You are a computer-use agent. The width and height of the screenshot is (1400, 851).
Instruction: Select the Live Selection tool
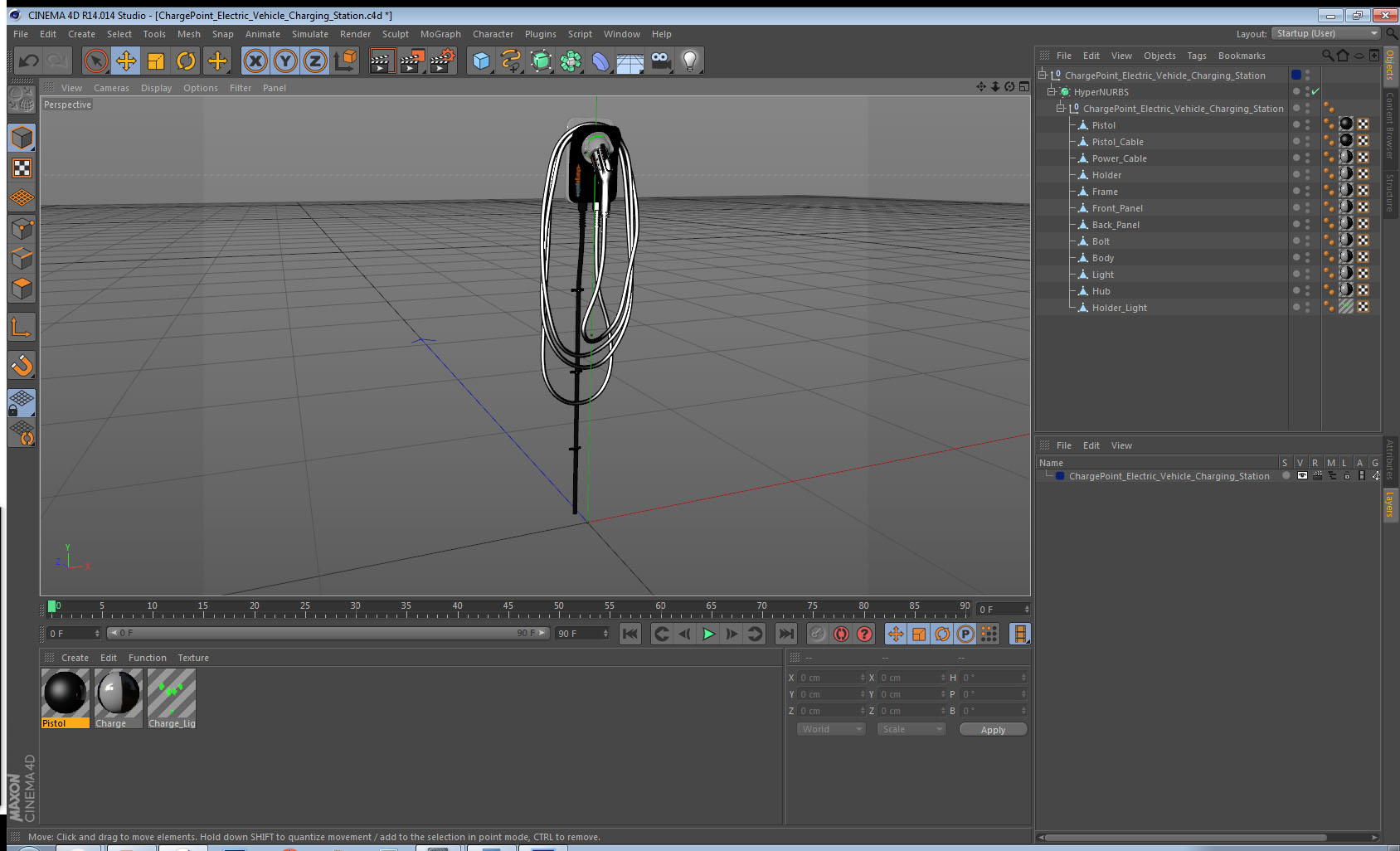point(96,61)
